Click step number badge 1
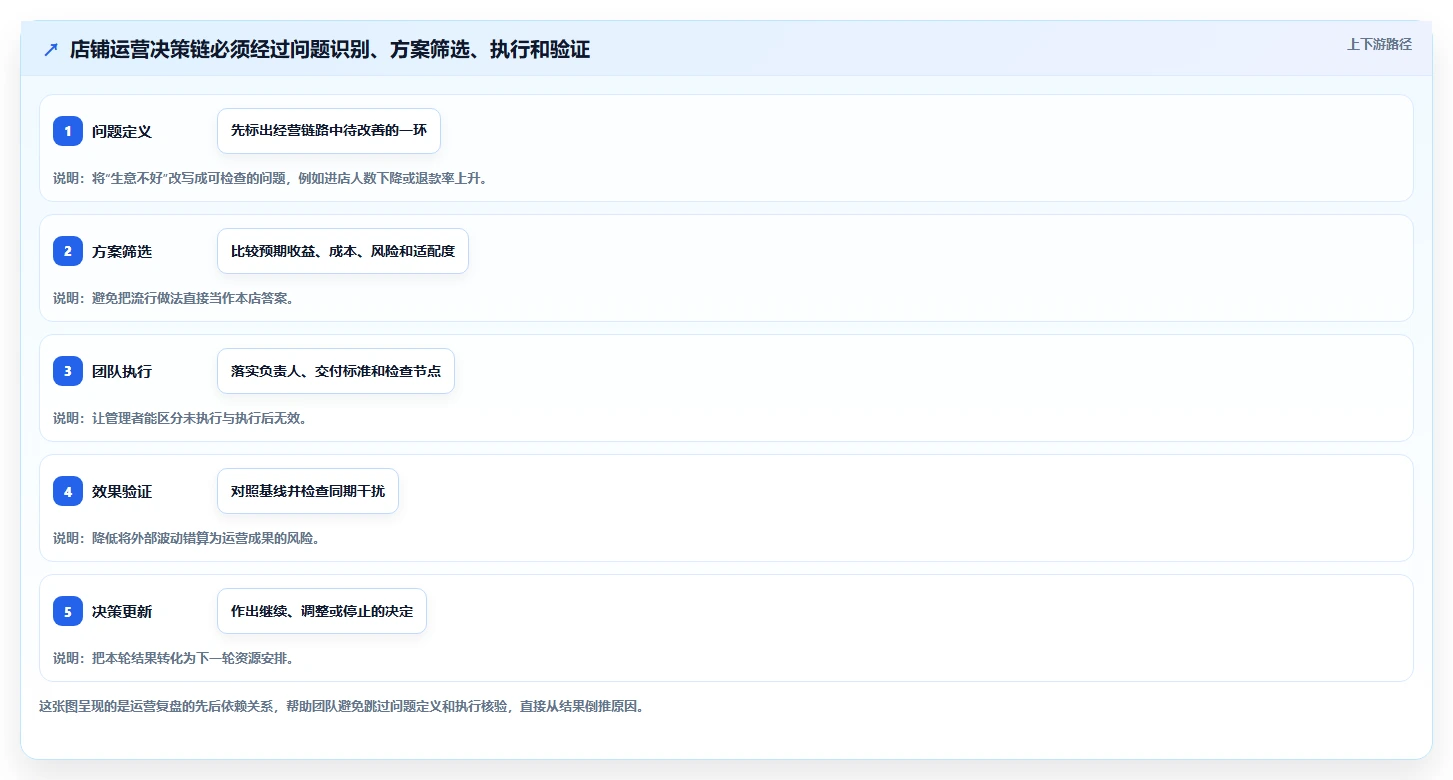1453x780 pixels. point(68,131)
